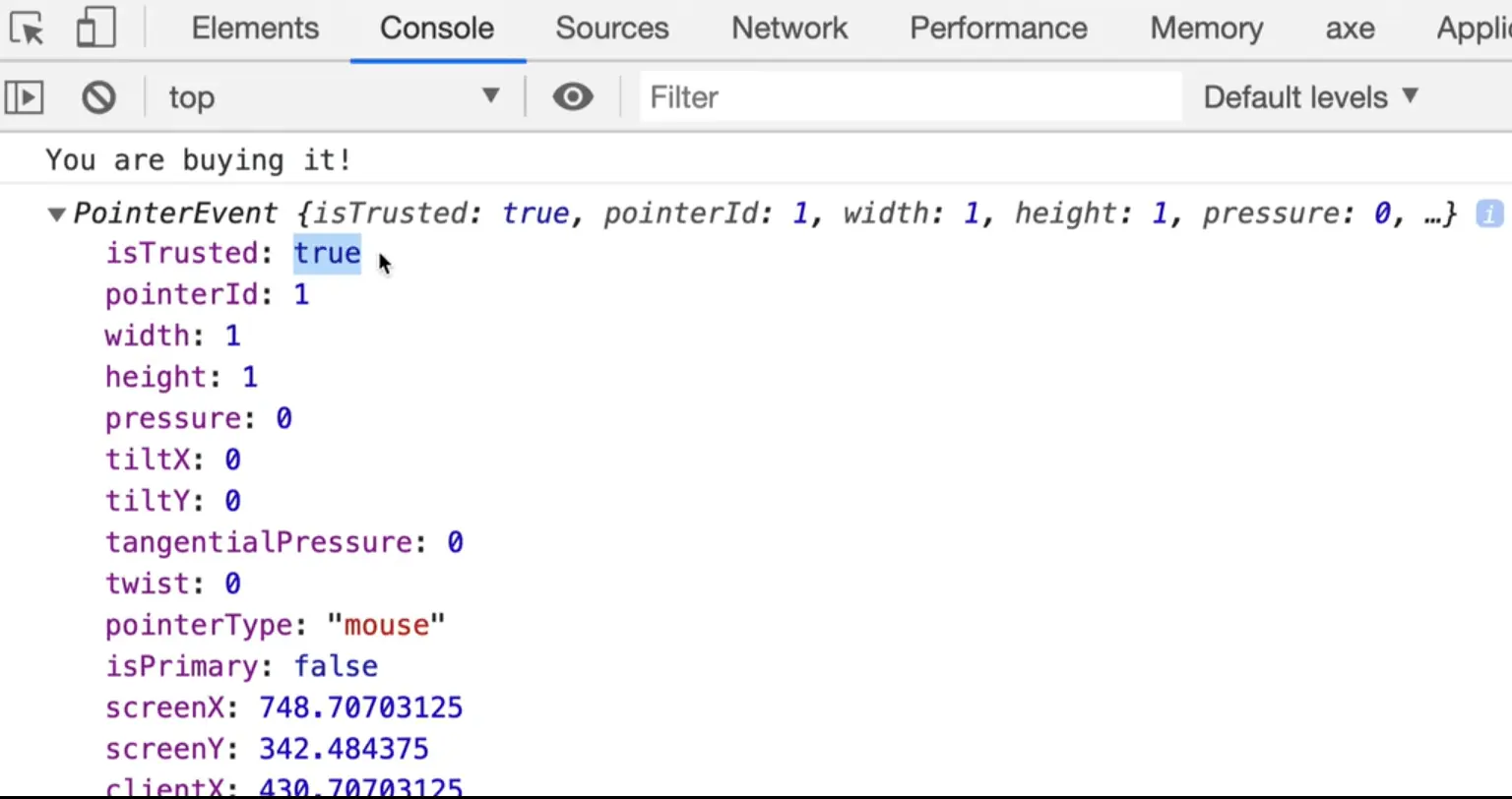Click in the console Filter field
The image size is (1512, 799).
pyautogui.click(x=911, y=97)
